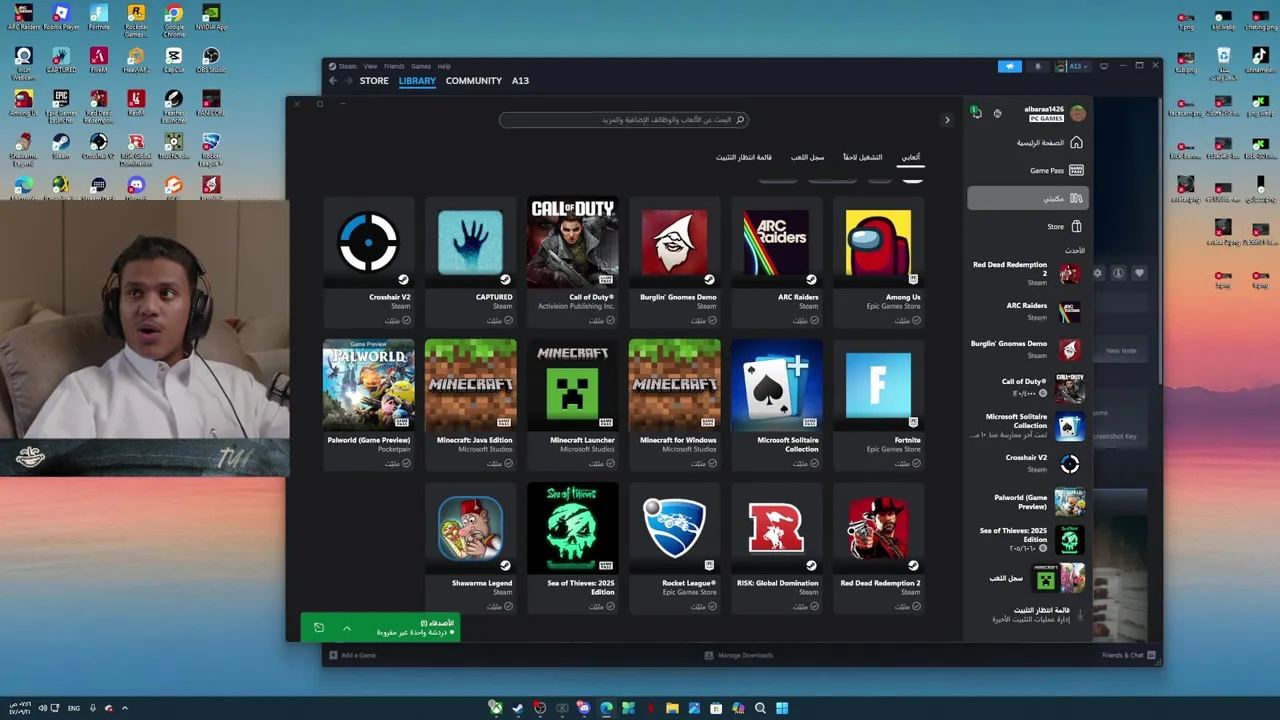This screenshot has width=1280, height=720.
Task: Open Manage Downloads in the Steam footer
Action: 738,655
